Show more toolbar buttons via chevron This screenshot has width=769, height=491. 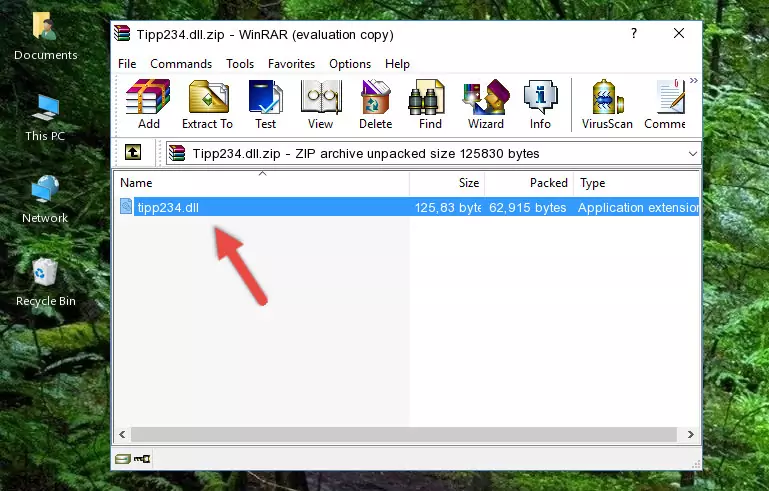[x=693, y=80]
